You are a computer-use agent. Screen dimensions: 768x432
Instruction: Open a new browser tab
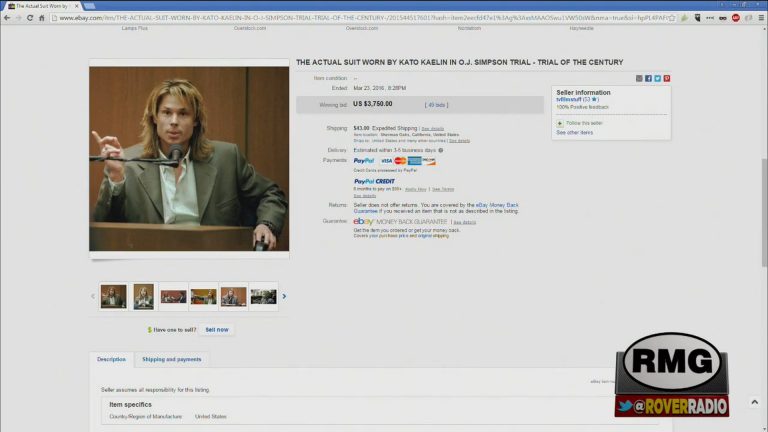pos(90,6)
